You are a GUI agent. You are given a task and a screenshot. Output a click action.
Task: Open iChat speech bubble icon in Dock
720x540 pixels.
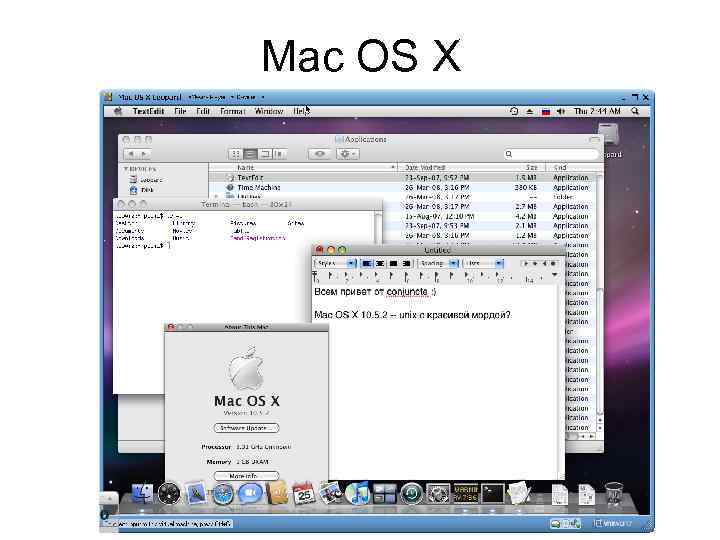[250, 494]
